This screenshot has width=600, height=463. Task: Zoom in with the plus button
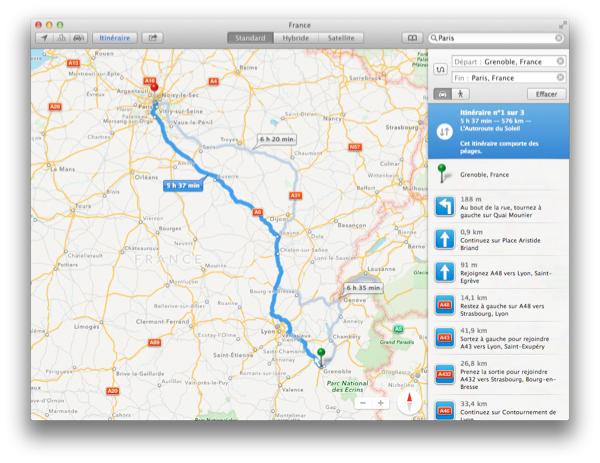point(381,403)
